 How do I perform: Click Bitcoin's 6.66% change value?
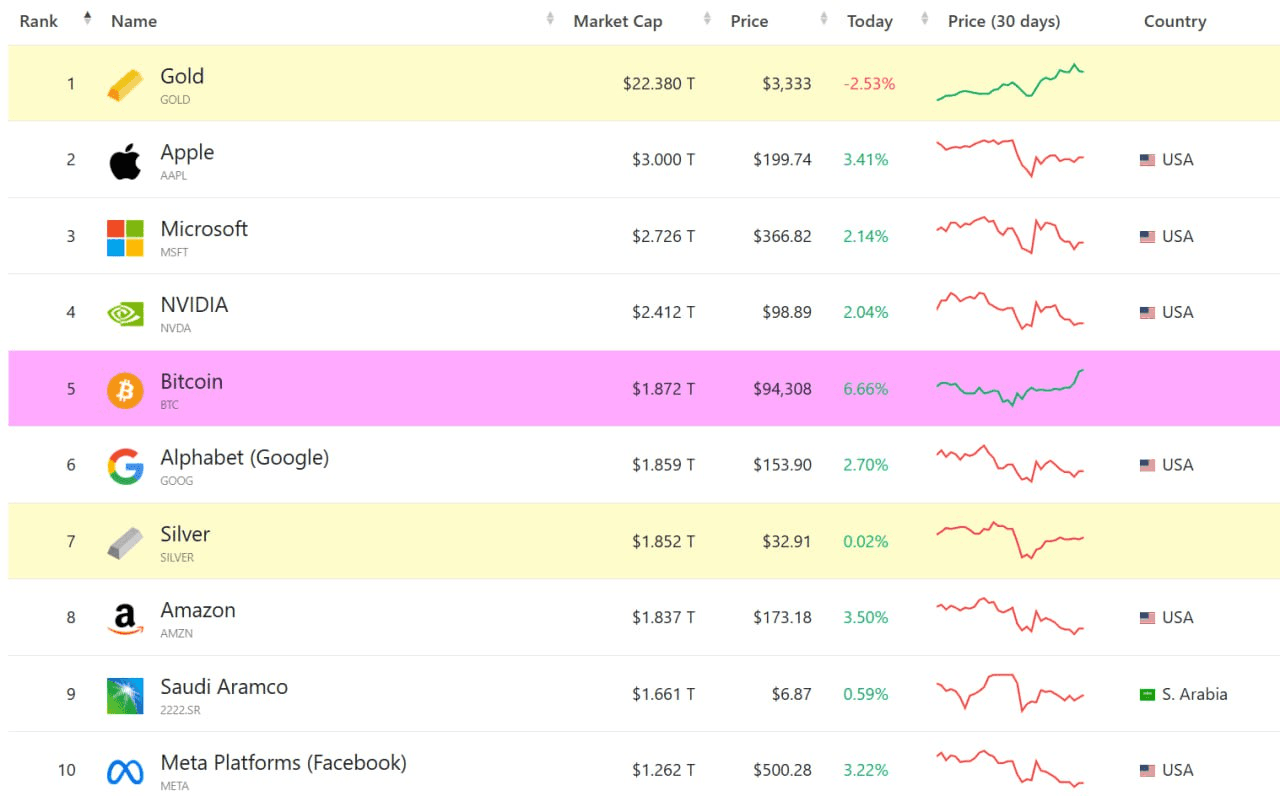coord(865,389)
